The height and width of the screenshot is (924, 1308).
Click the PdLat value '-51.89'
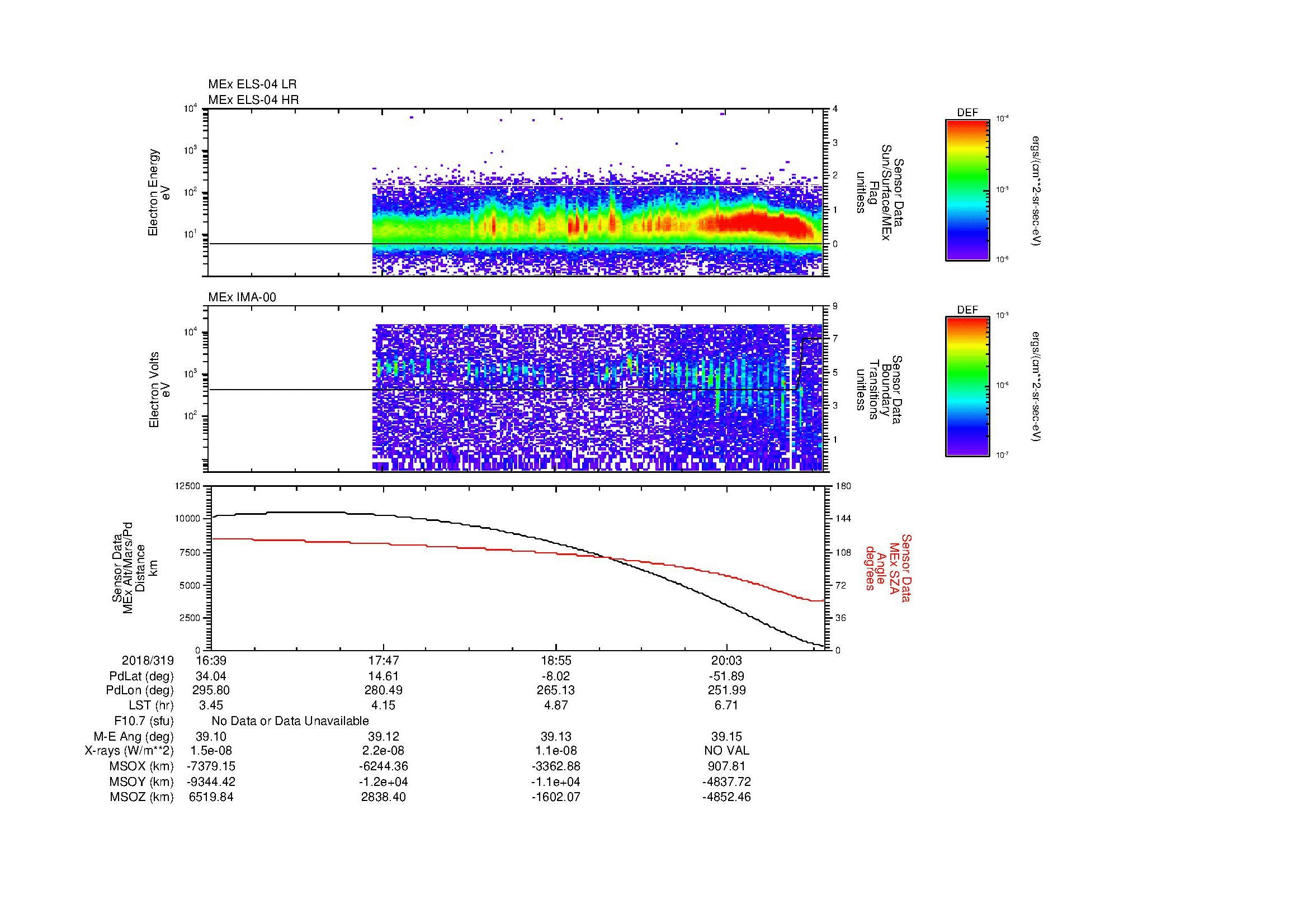pos(726,676)
